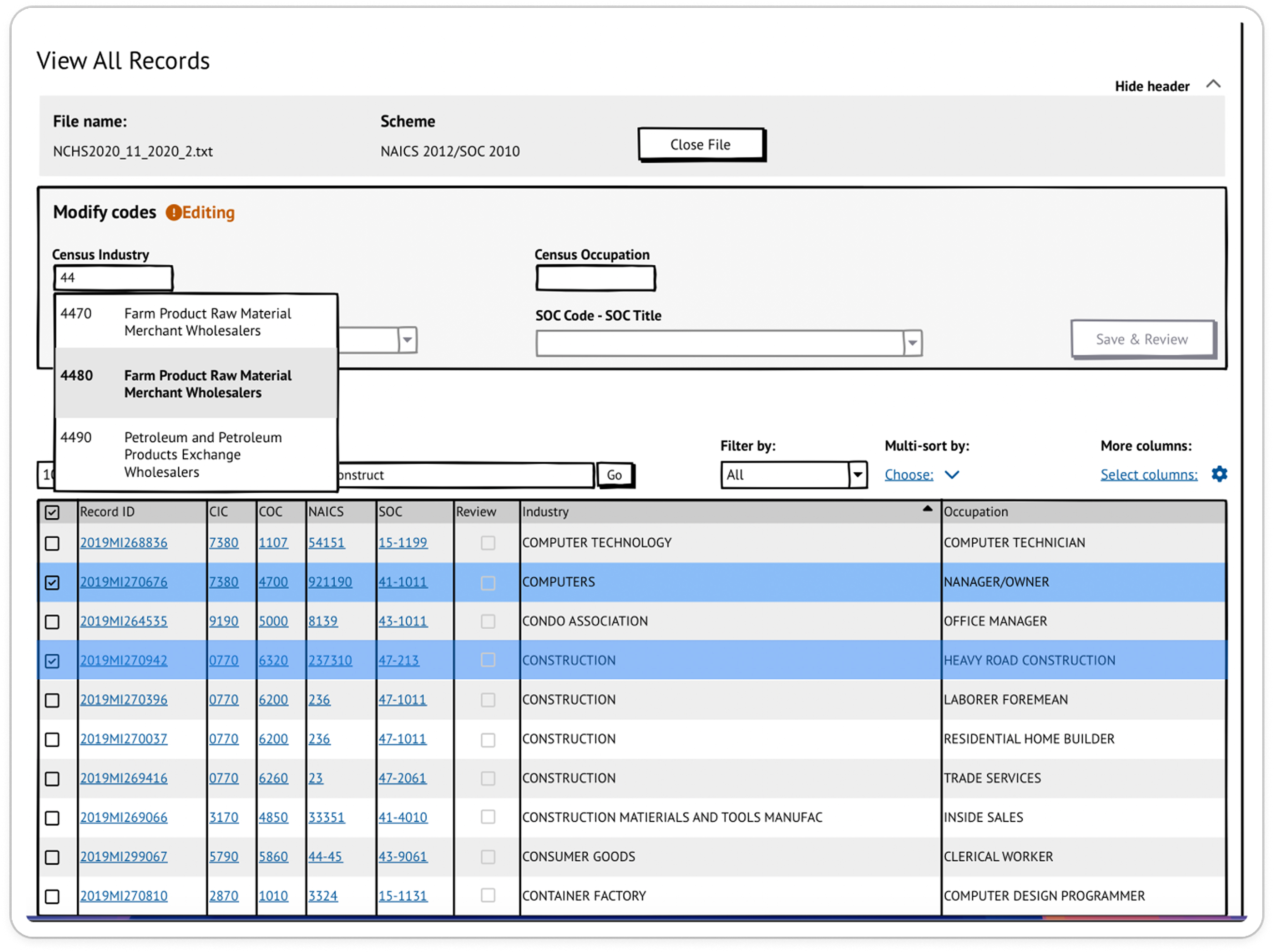Check the row checkbox for 2019MI270396

pos(52,700)
